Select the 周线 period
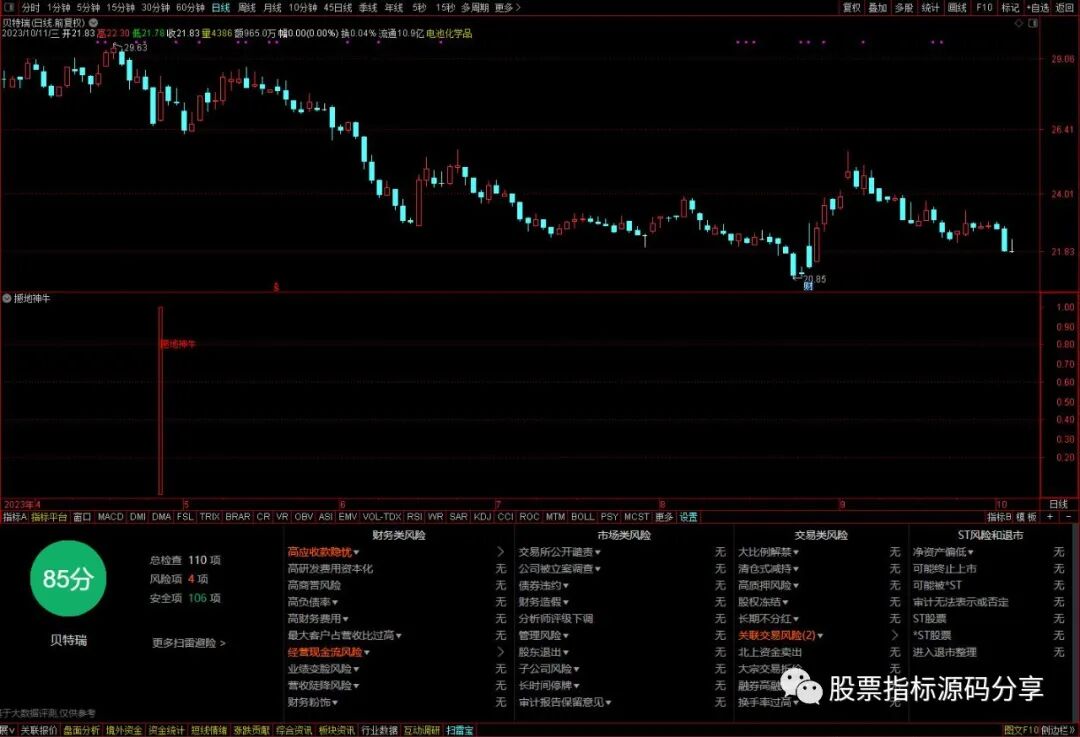The width and height of the screenshot is (1080, 737). click(x=247, y=8)
